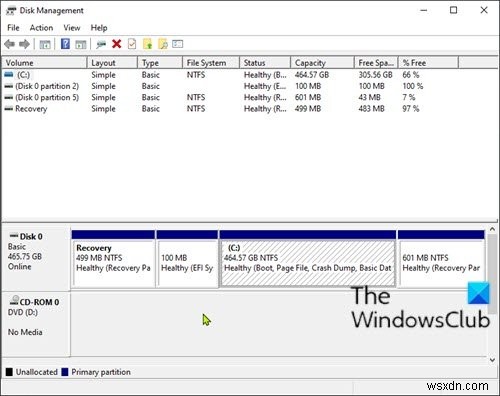Minimize the Disk Management window
The width and height of the screenshot is (500, 396).
tap(424, 10)
